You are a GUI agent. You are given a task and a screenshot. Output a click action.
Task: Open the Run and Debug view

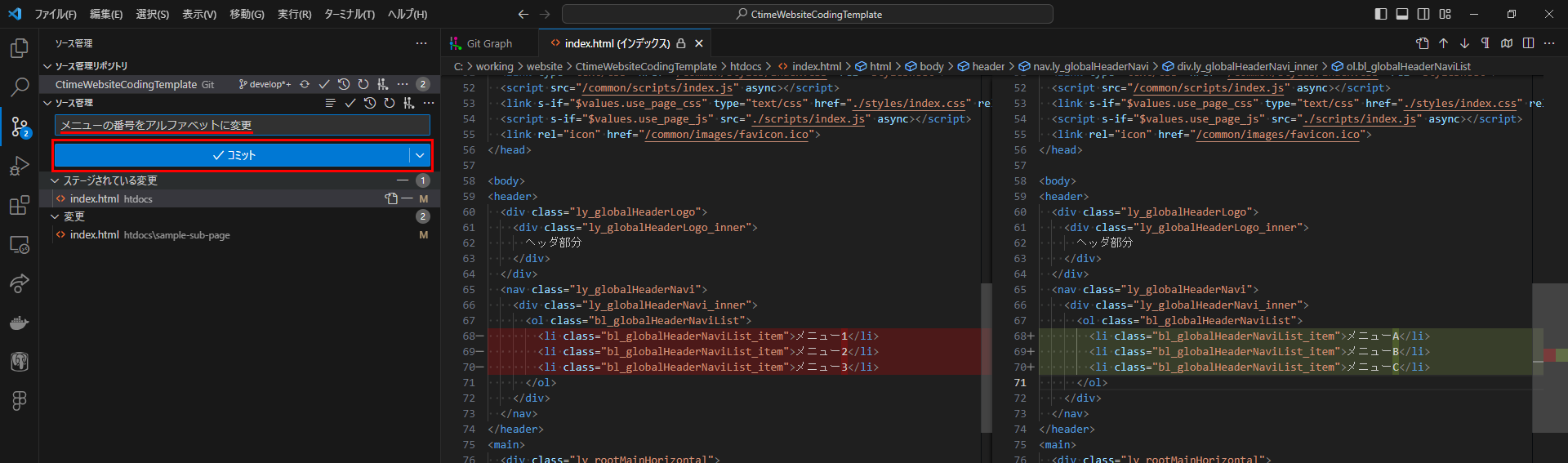19,167
